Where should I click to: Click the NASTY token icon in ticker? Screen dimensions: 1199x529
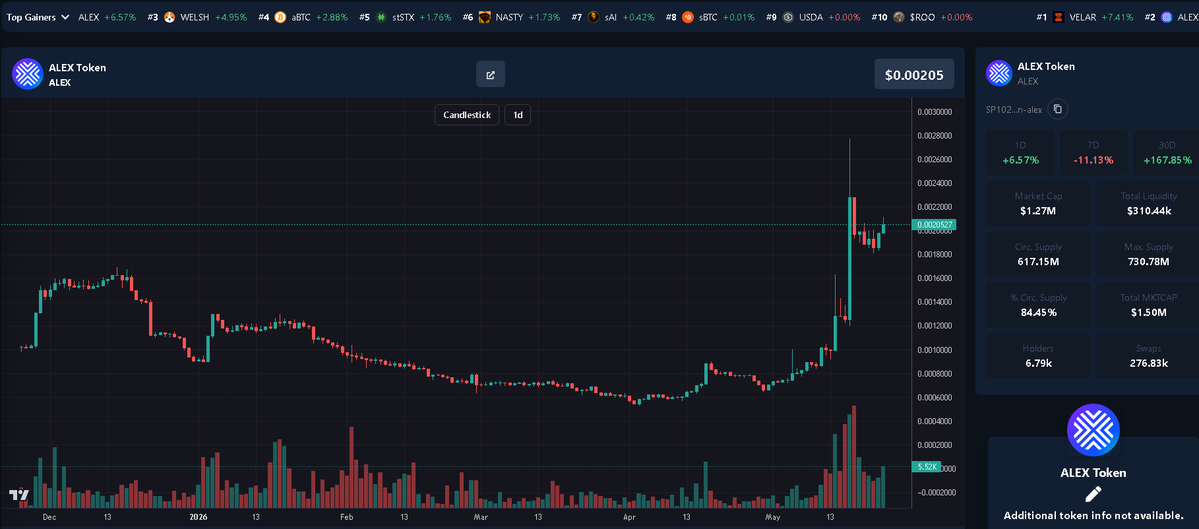pos(484,17)
